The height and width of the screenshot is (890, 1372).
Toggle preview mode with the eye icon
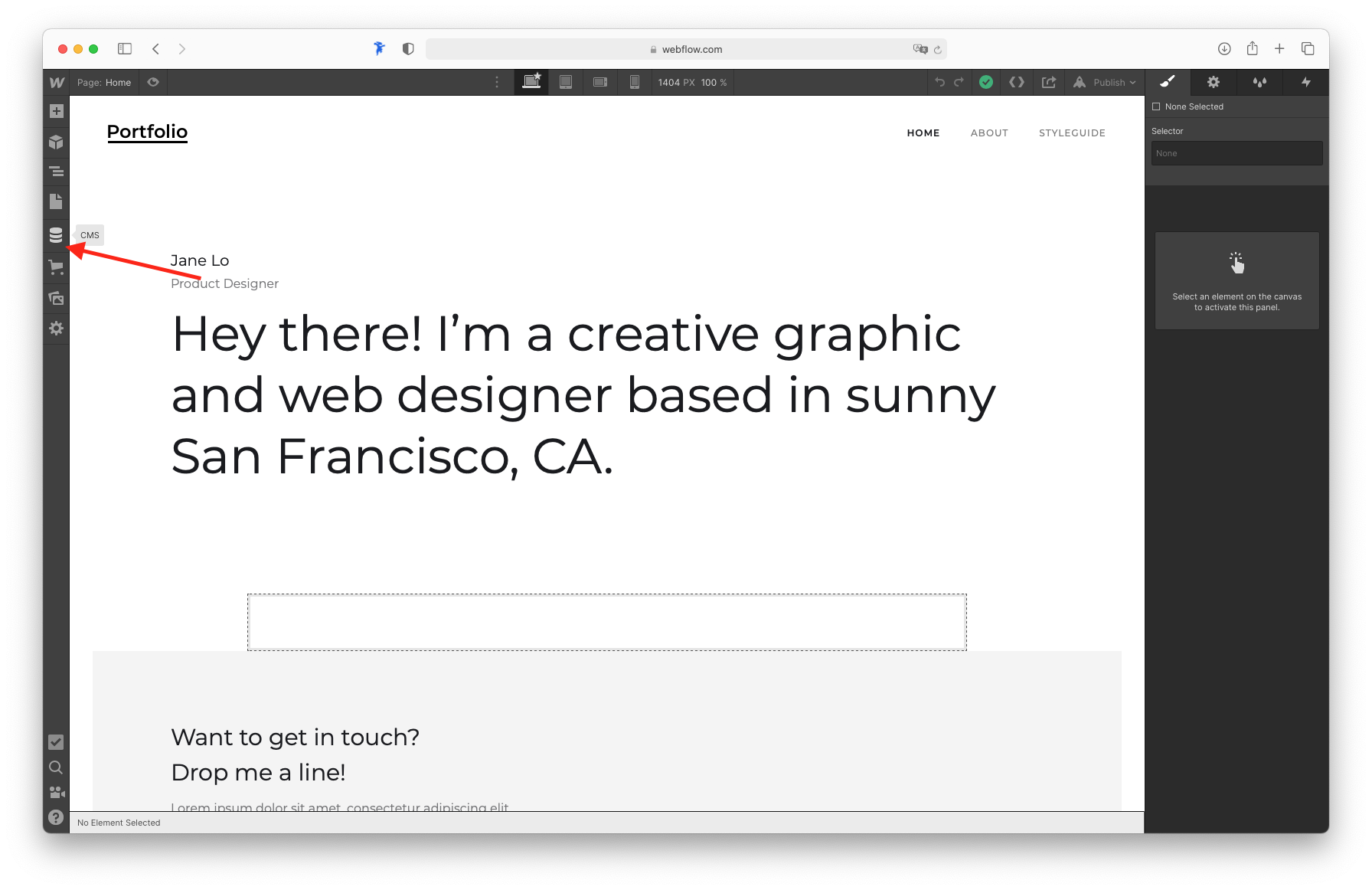pos(152,82)
